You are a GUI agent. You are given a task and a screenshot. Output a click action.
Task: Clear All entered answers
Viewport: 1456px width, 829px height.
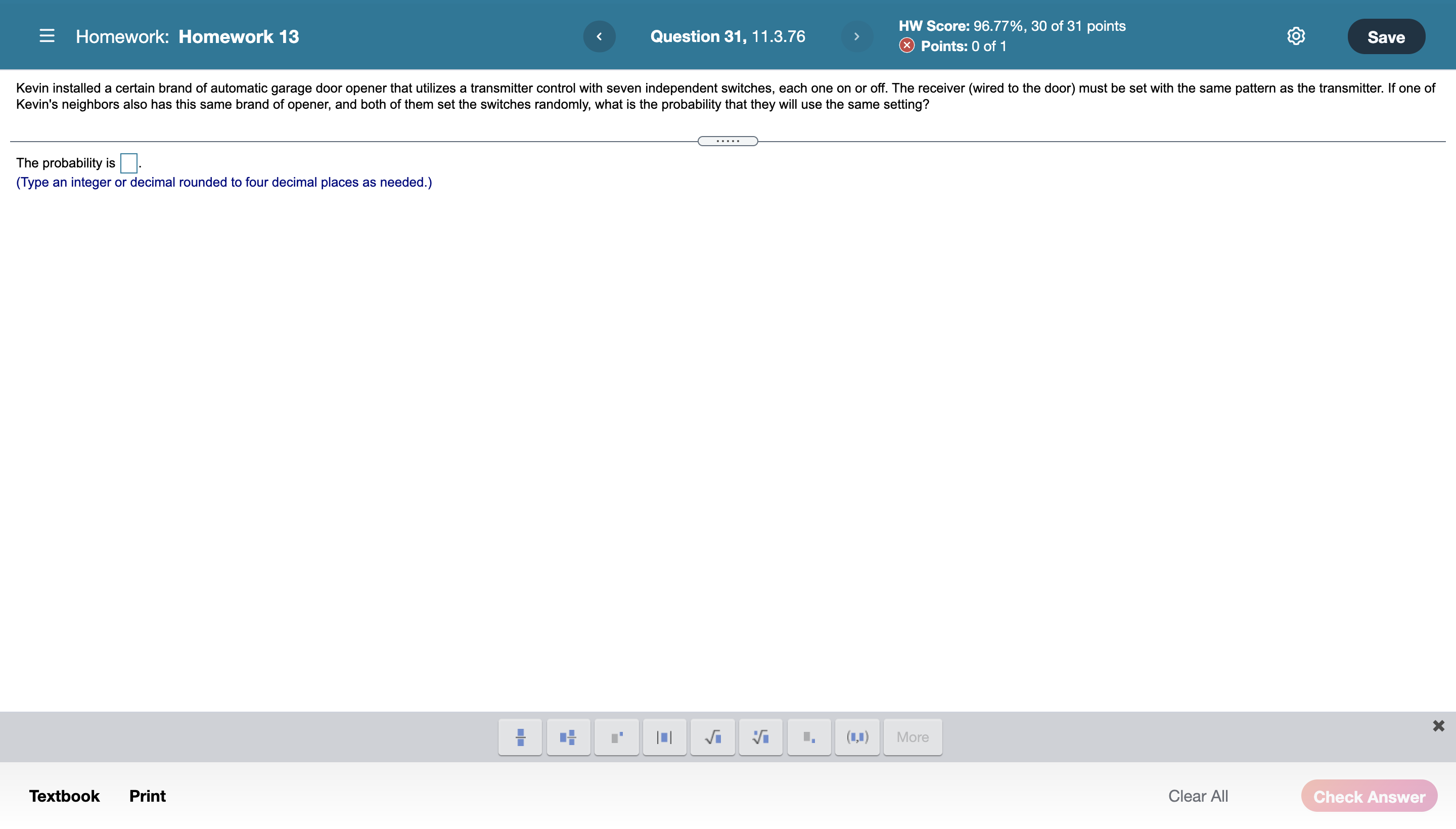pyautogui.click(x=1198, y=796)
